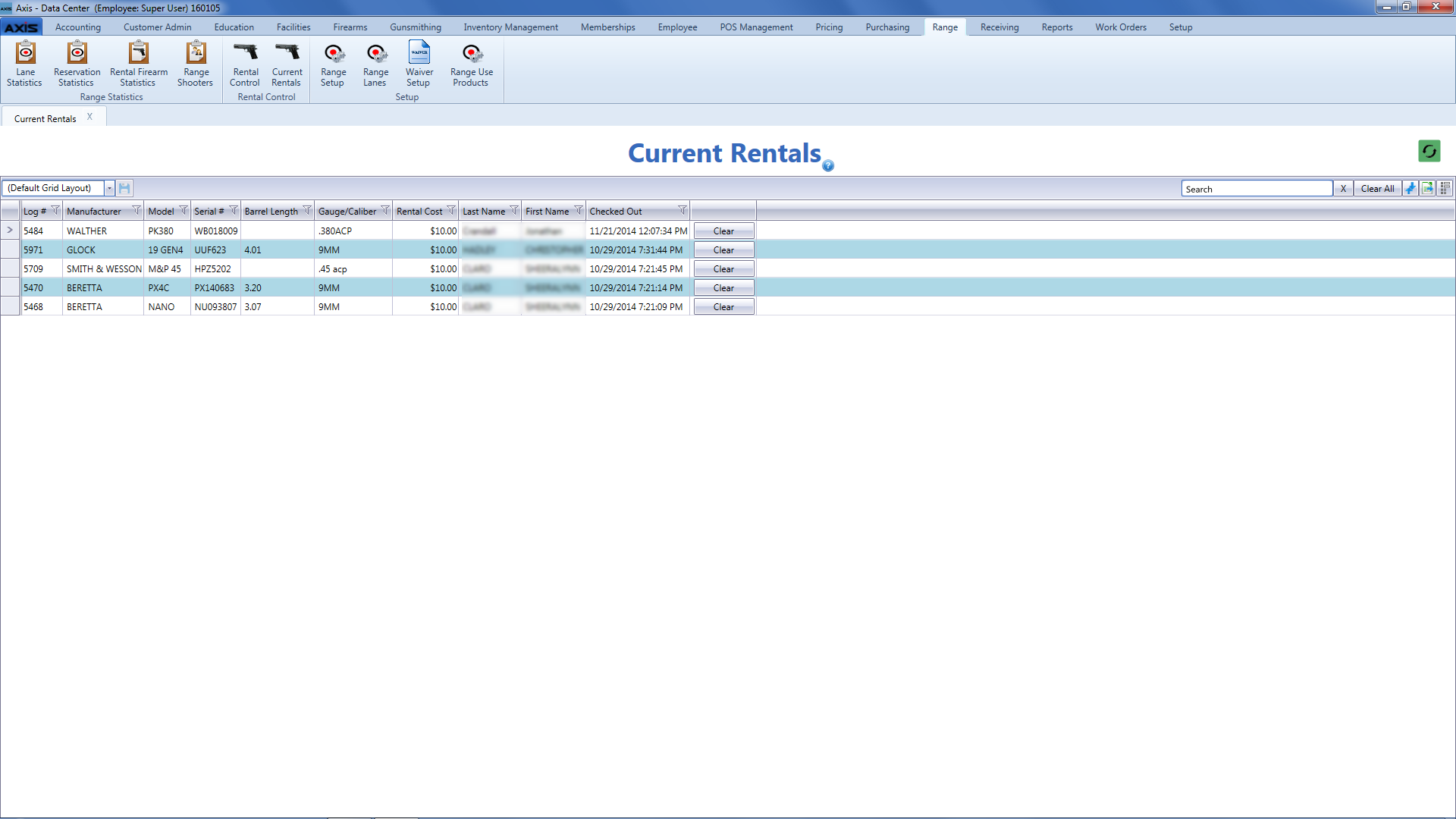Select serial cell WB018009
The width and height of the screenshot is (1456, 819).
[x=215, y=231]
